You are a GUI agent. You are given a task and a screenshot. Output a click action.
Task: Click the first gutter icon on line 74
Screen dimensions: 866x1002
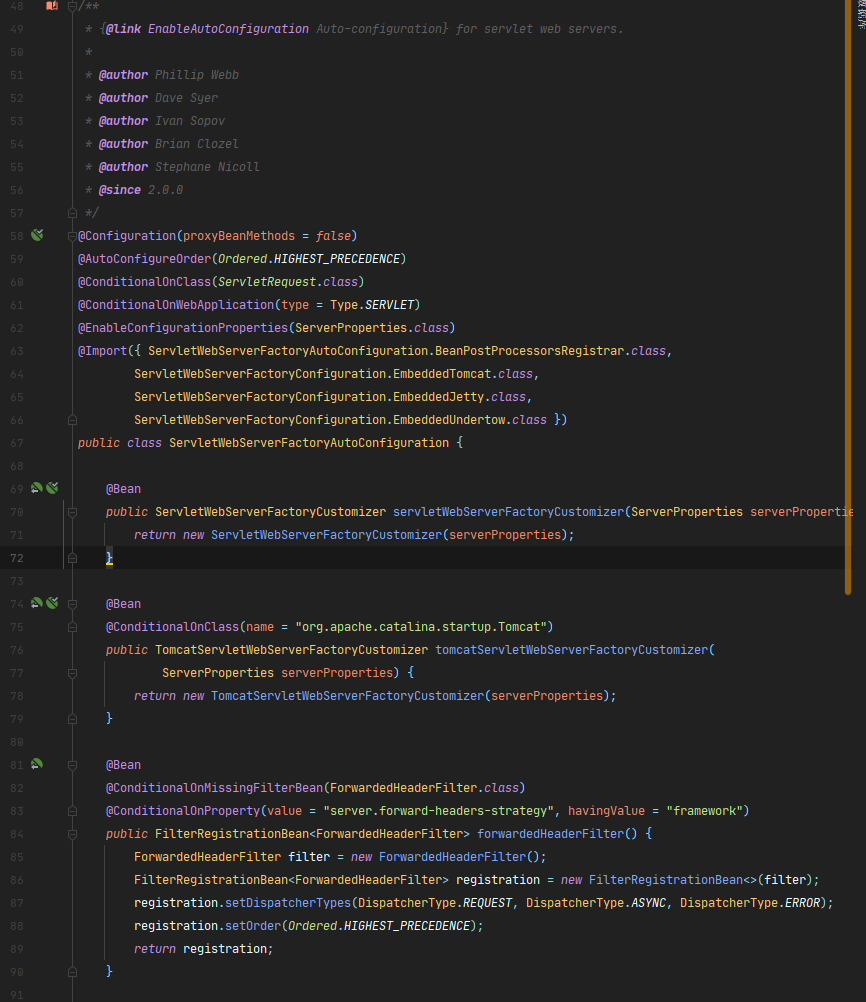(36, 603)
